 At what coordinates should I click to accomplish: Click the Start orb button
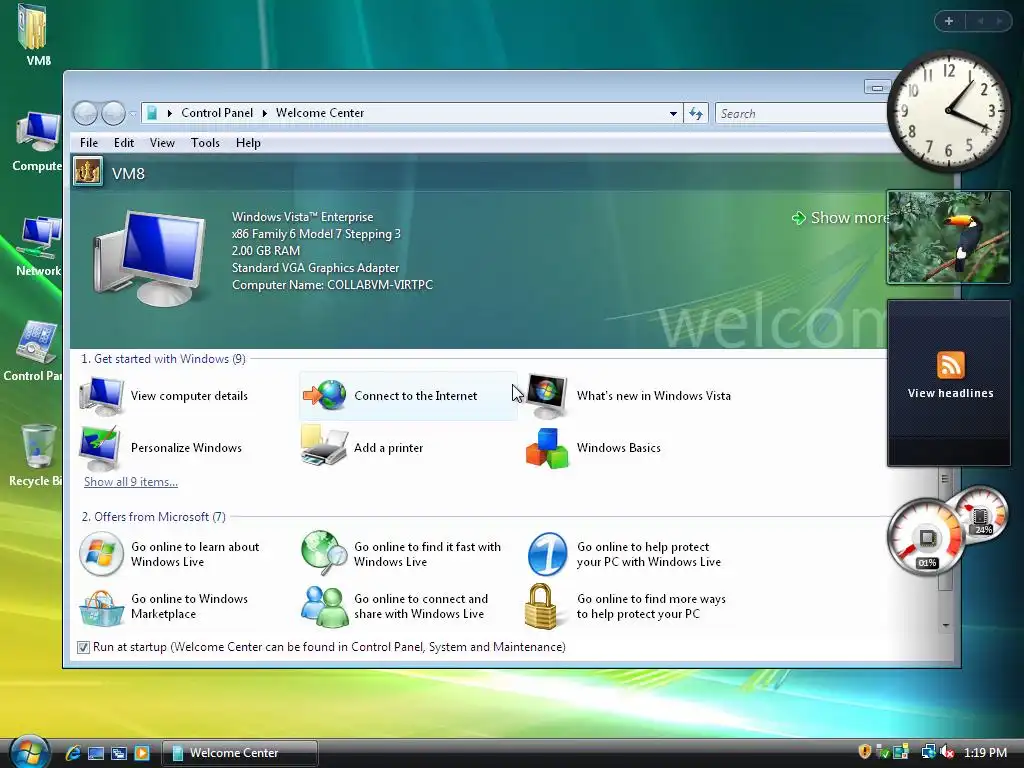point(29,751)
